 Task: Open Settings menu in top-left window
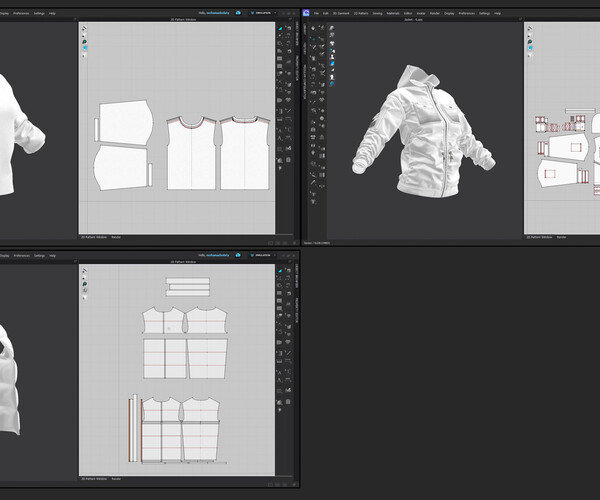pyautogui.click(x=39, y=13)
